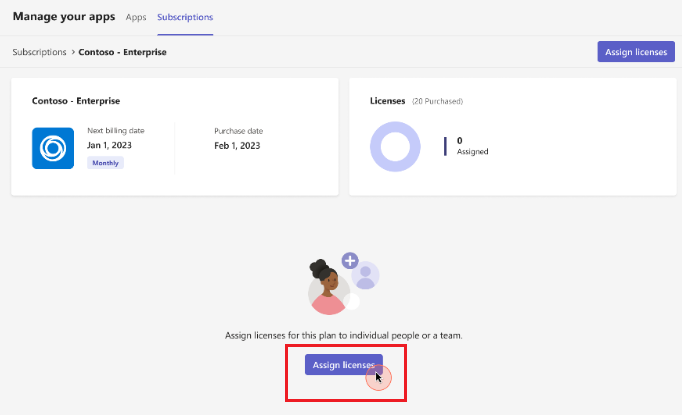Screen dimensions: 682x415
Task: Switch to the Apps tab
Action: (136, 18)
